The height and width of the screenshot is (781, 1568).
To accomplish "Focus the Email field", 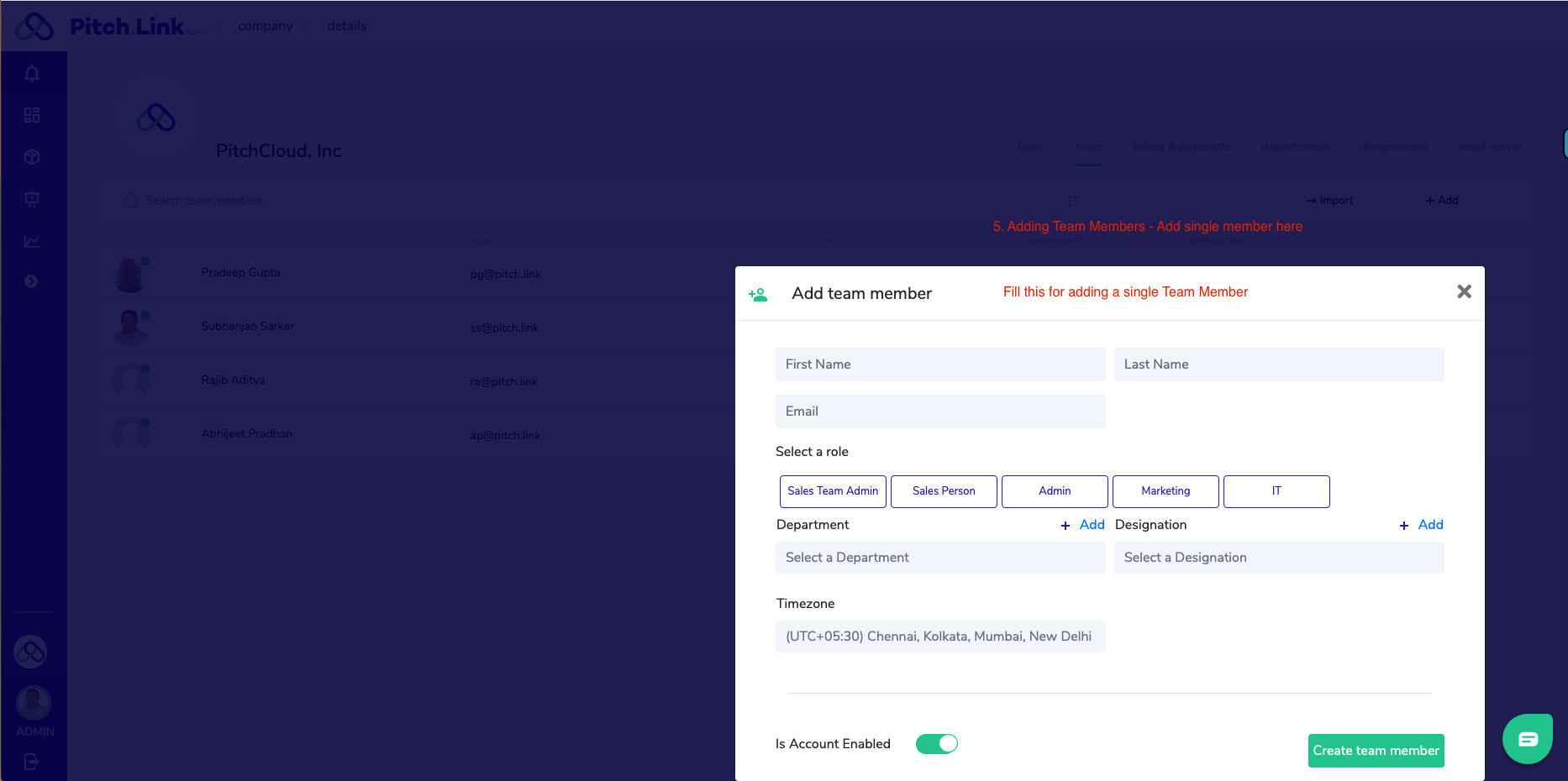I will click(940, 411).
